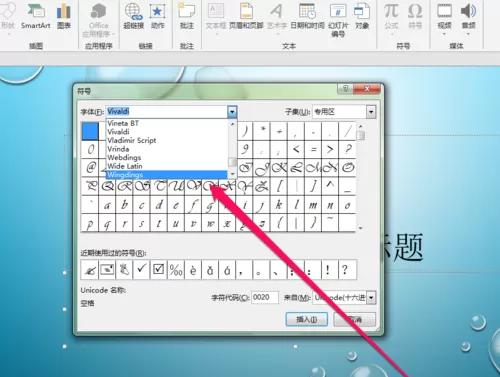This screenshot has height=377, width=500.
Task: Choose Webdings from the font list
Action: [x=166, y=157]
